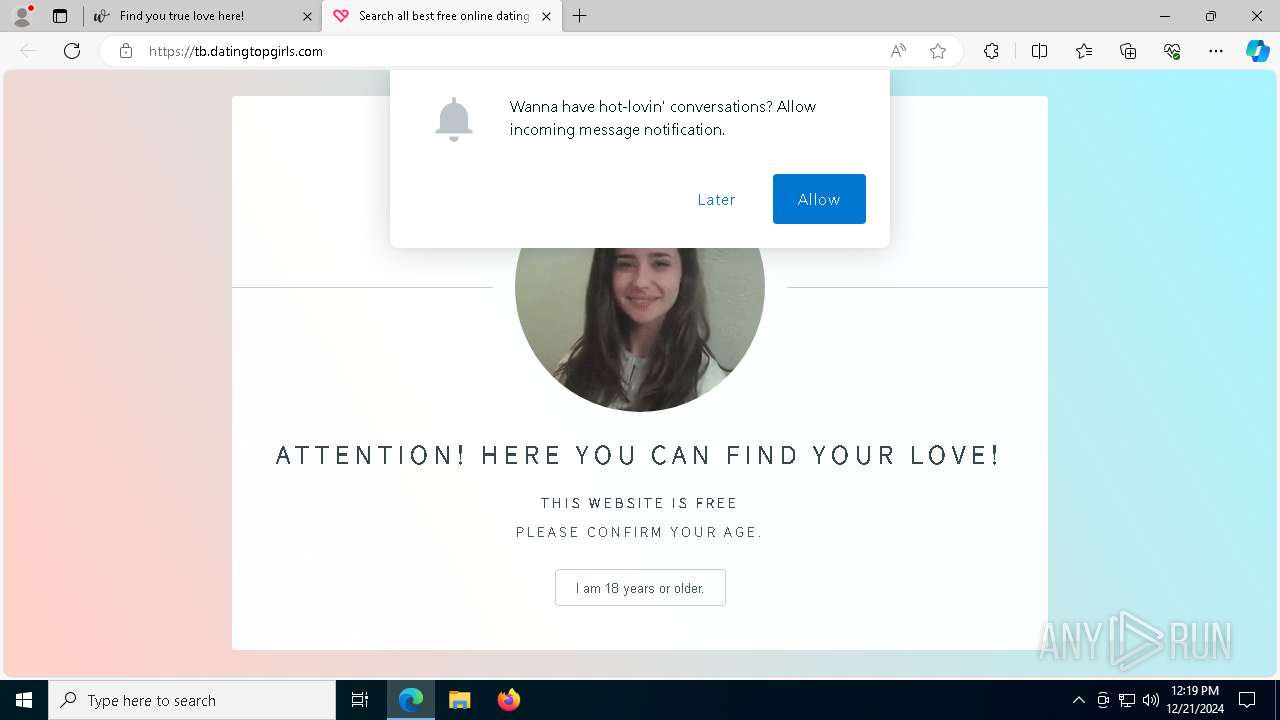Open browser Extensions icon

(991, 51)
